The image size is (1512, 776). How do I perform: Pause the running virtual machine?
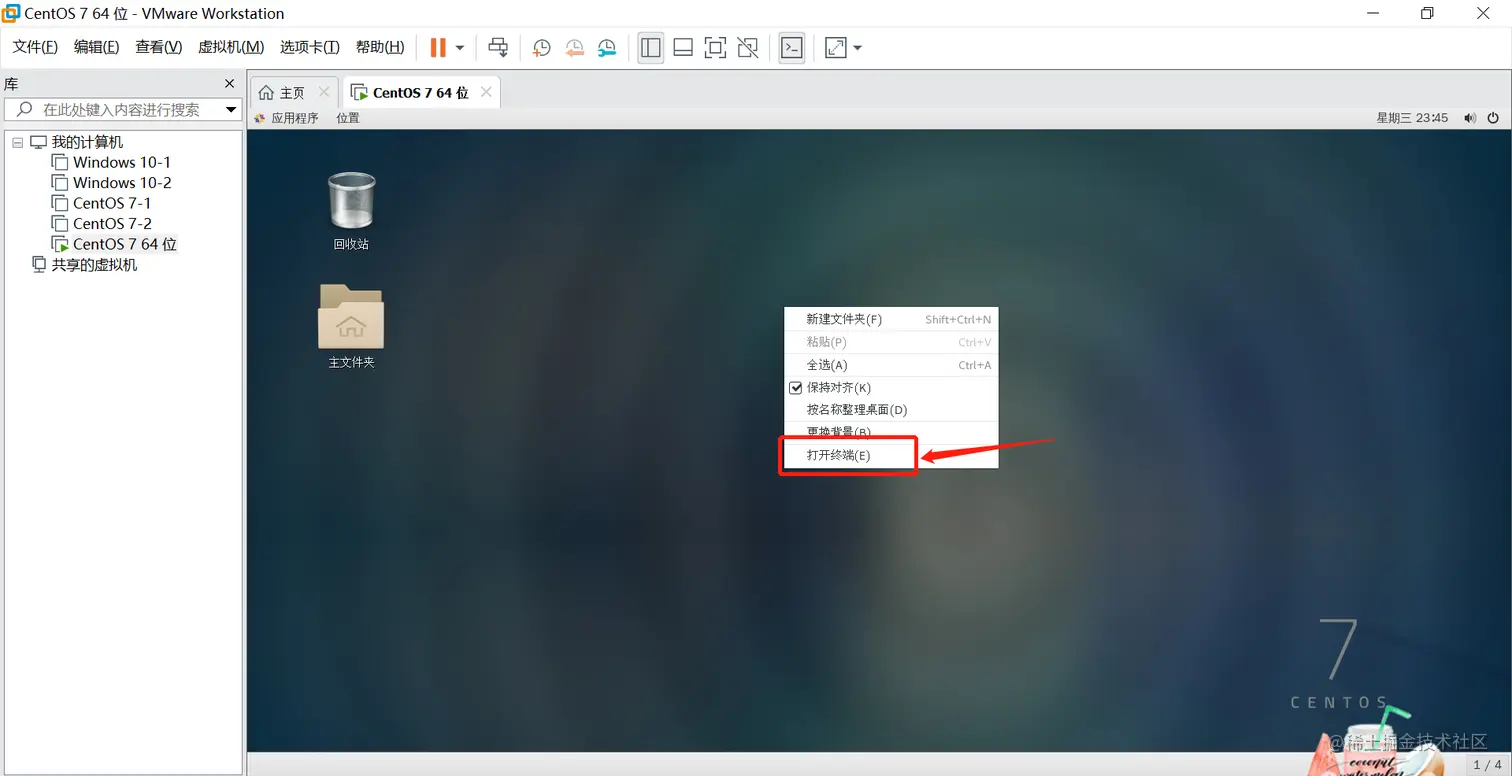click(438, 47)
